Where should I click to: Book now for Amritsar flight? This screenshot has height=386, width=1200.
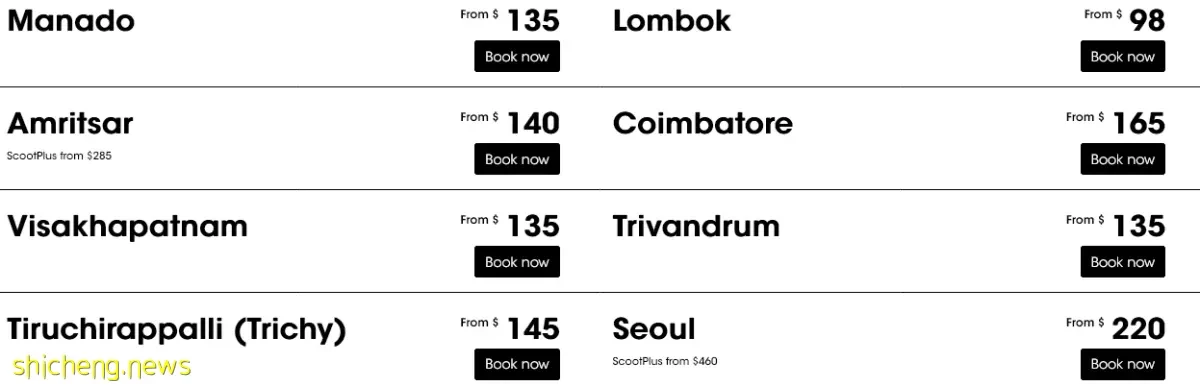tap(517, 159)
